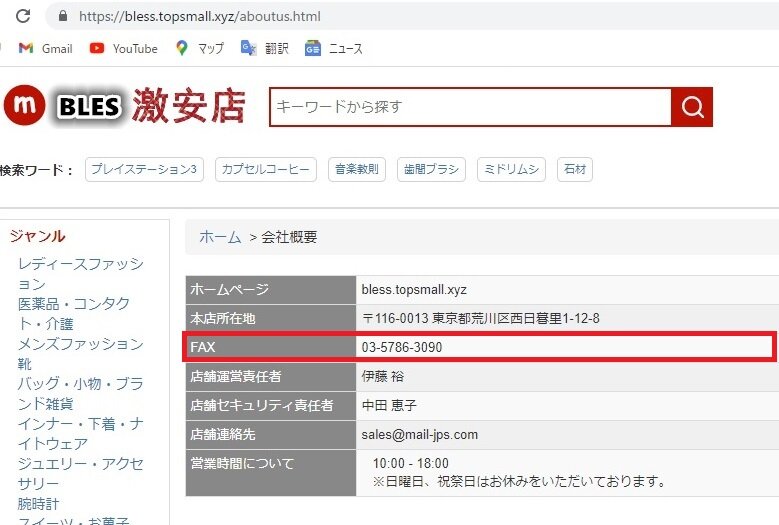Select the カプセルコーヒー search tag

pos(266,169)
